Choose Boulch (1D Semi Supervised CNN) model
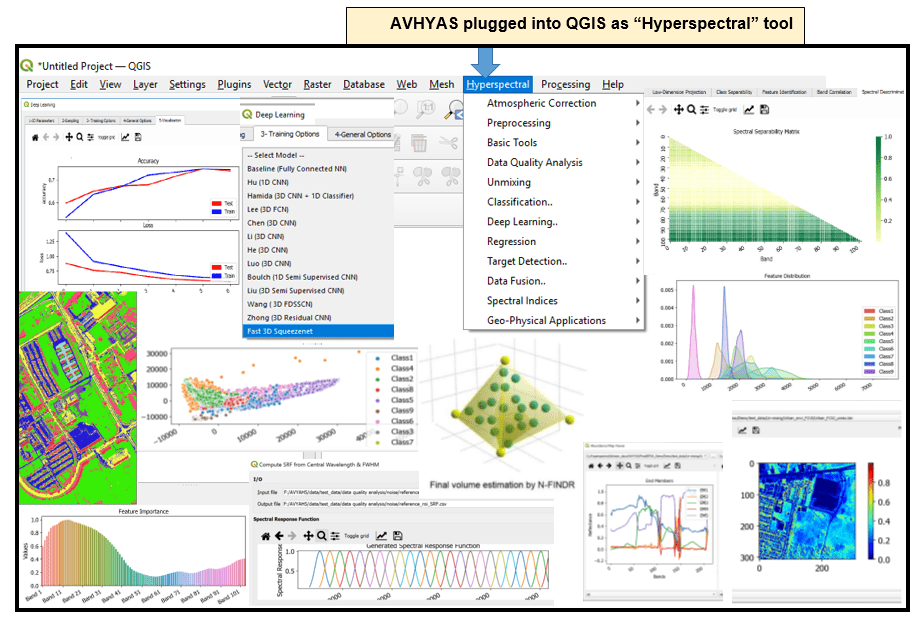921x618 pixels. point(318,277)
